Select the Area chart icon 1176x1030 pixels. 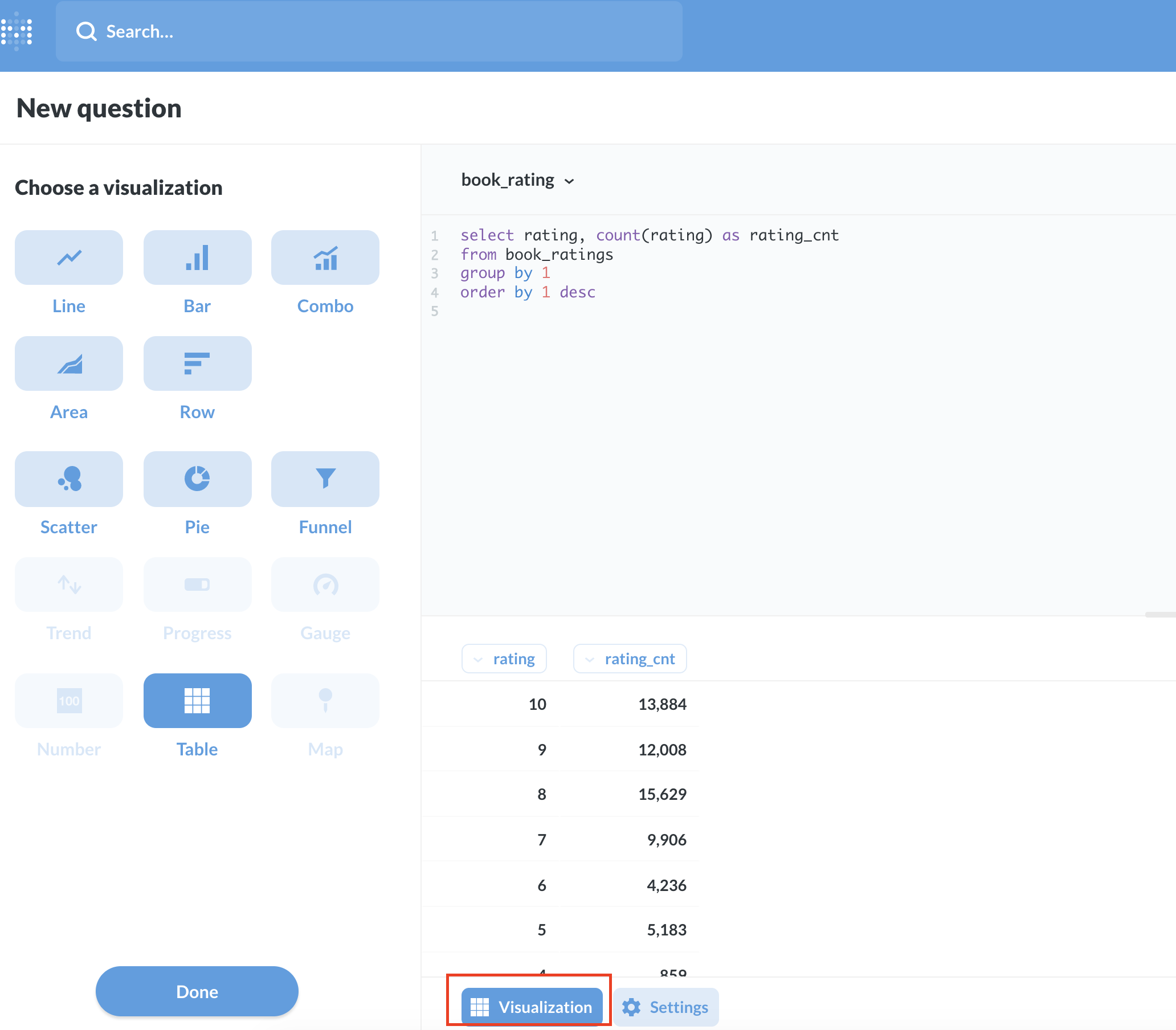[68, 363]
